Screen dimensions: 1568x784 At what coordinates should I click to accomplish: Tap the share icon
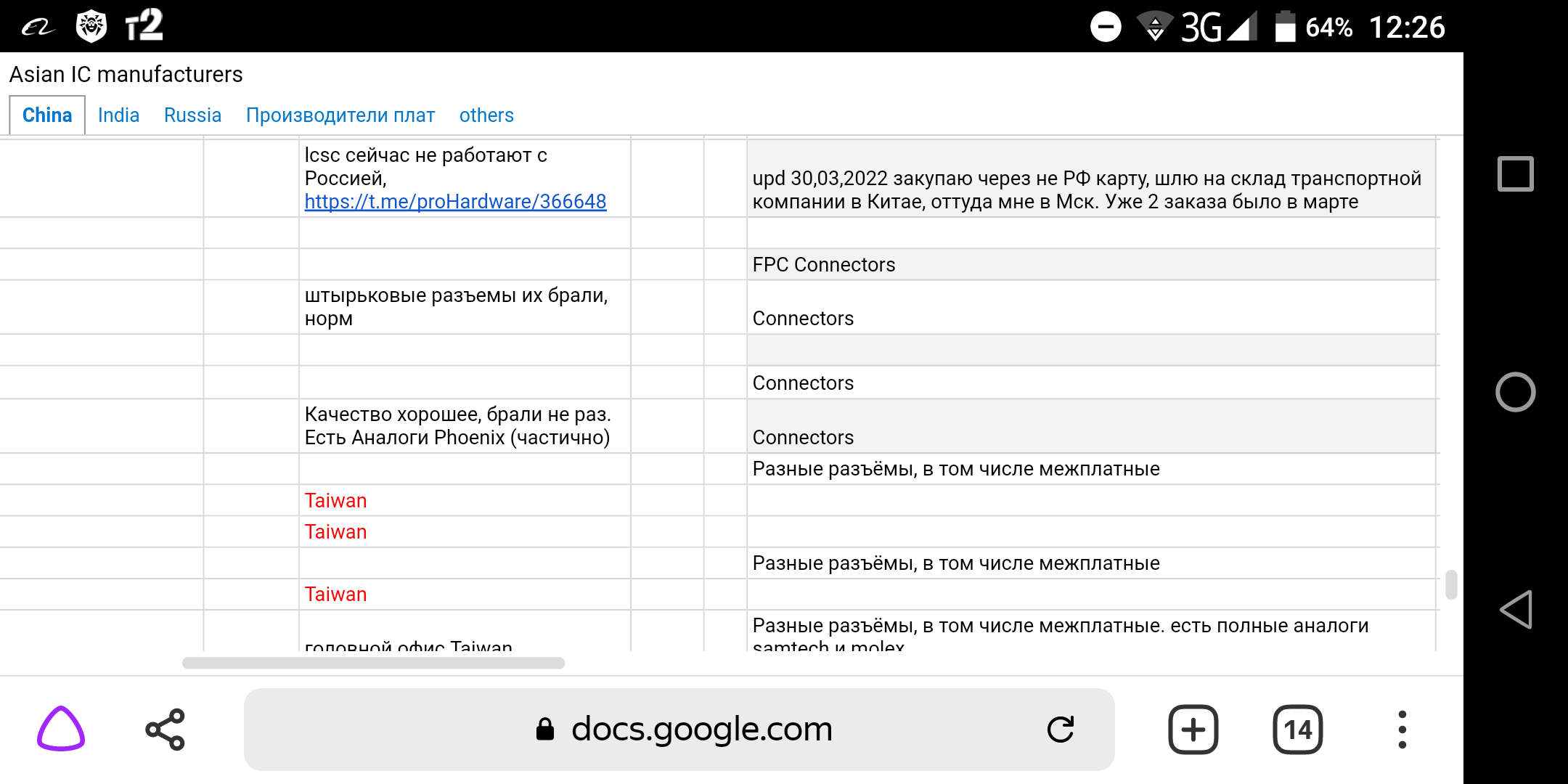coord(166,730)
